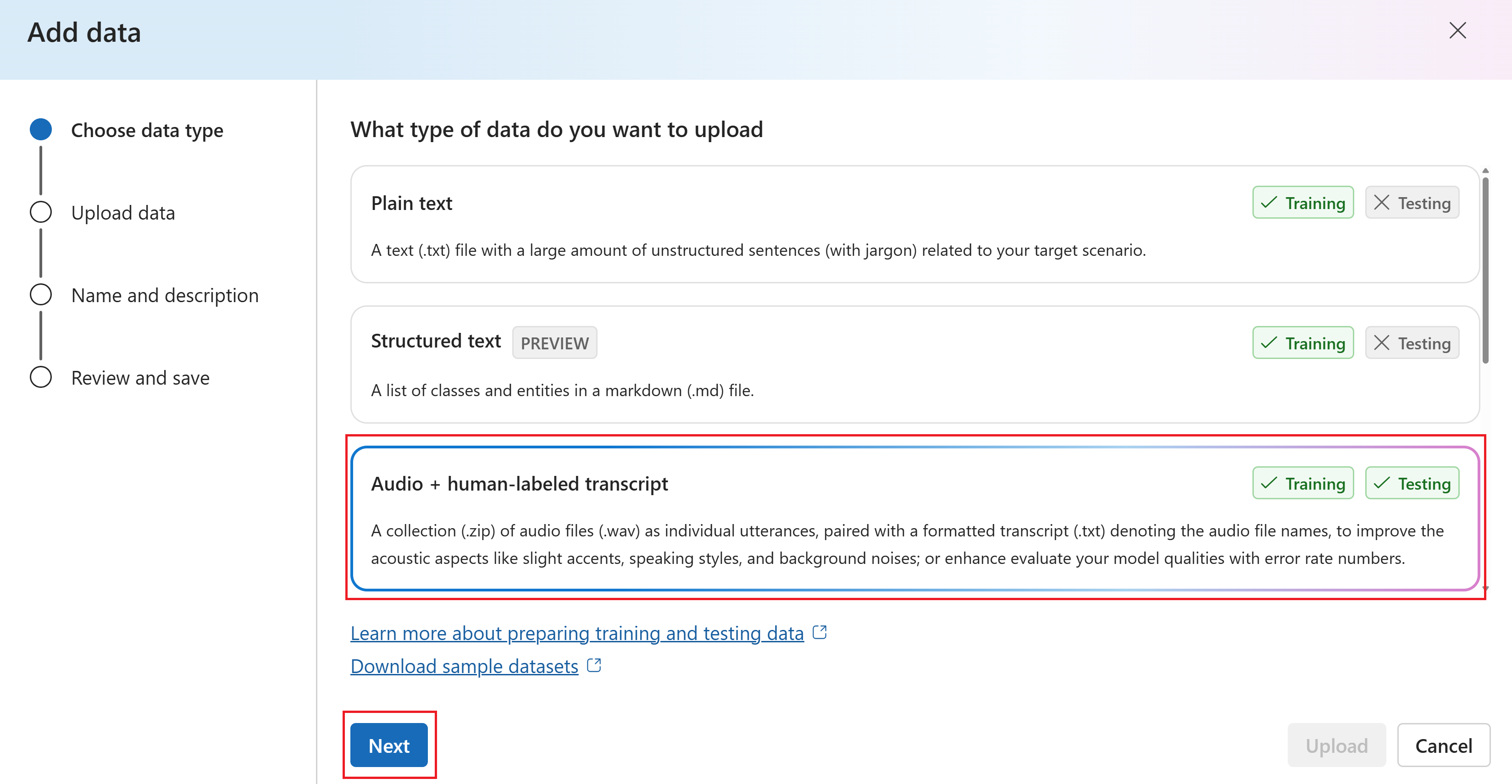
Task: Click the Name and description step circle
Action: click(40, 295)
